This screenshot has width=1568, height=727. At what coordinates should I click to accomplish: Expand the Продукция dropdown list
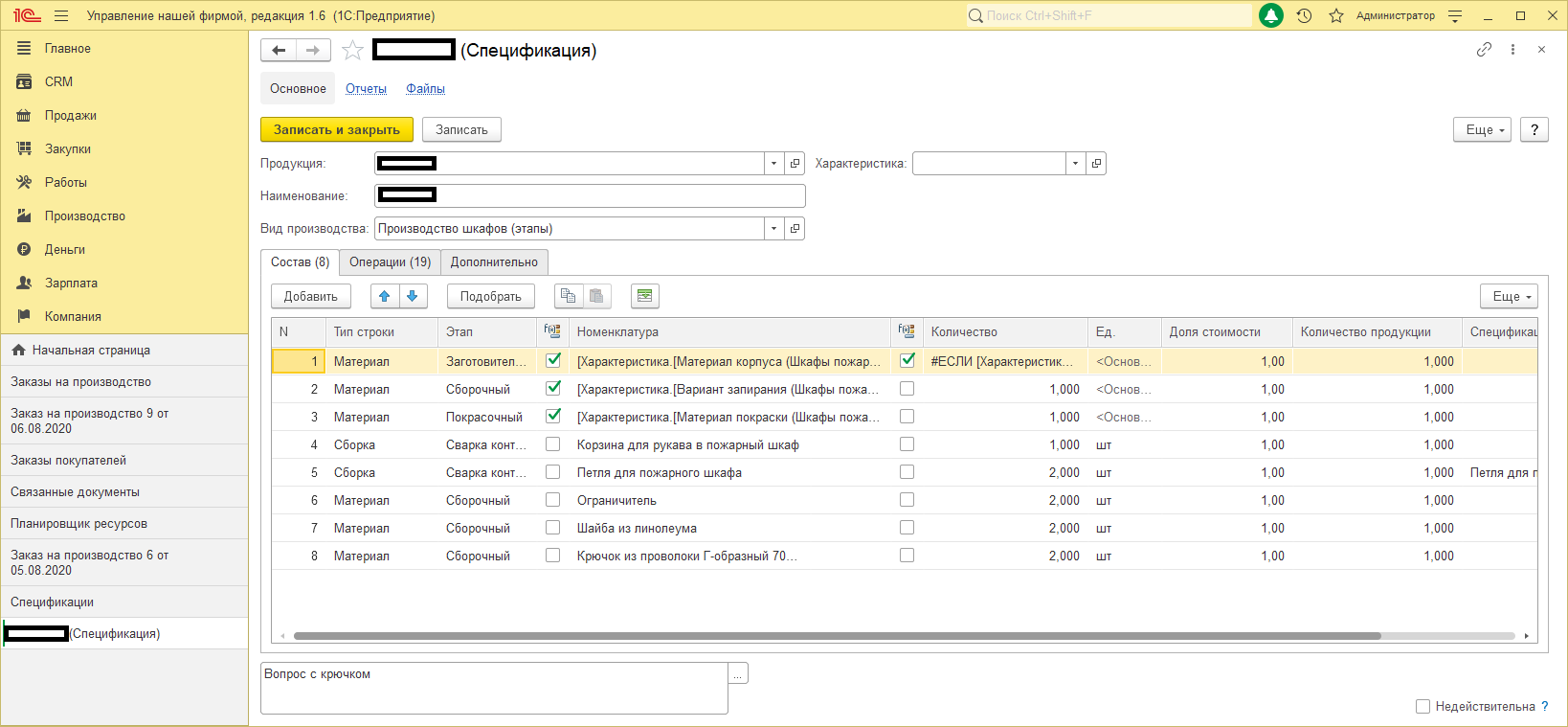pos(773,164)
